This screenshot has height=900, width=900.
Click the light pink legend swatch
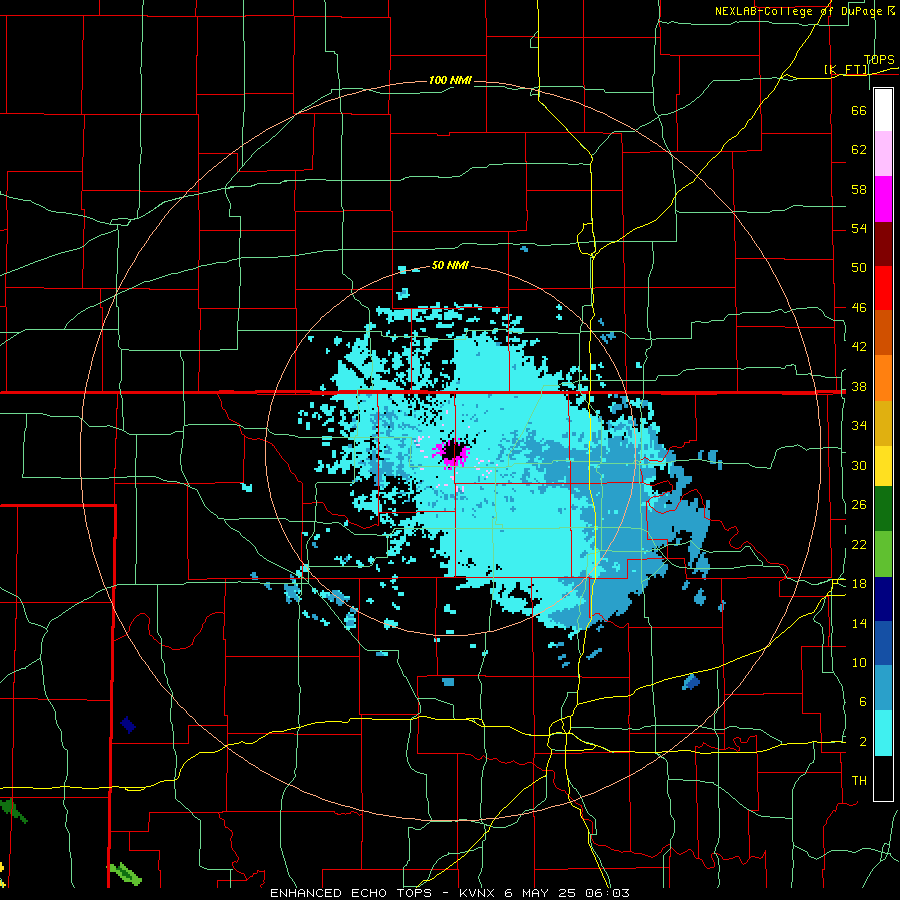pos(883,154)
